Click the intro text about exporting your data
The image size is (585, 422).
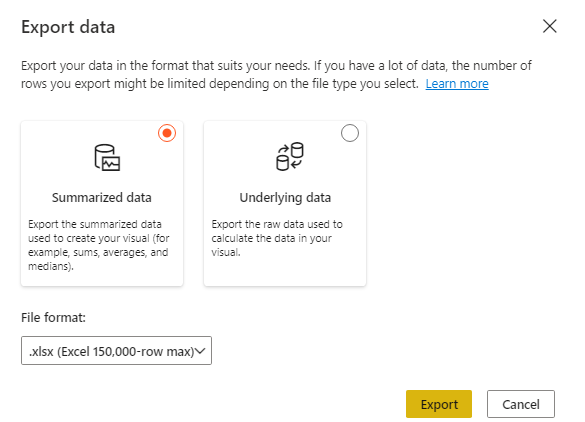coord(276,75)
